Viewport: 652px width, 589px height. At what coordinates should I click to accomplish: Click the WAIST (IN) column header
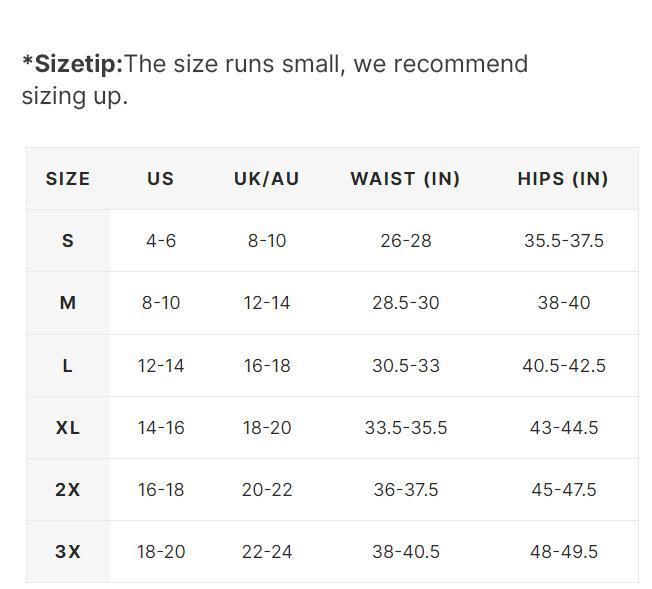coord(405,179)
